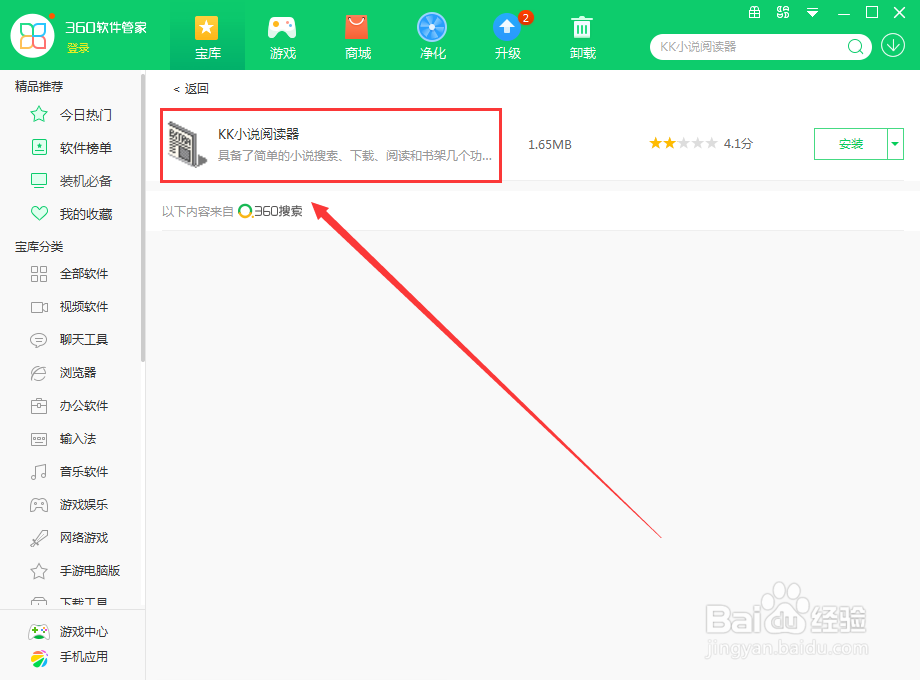920x680 pixels.
Task: Open the download manager arrow icon
Action: pyautogui.click(x=893, y=46)
